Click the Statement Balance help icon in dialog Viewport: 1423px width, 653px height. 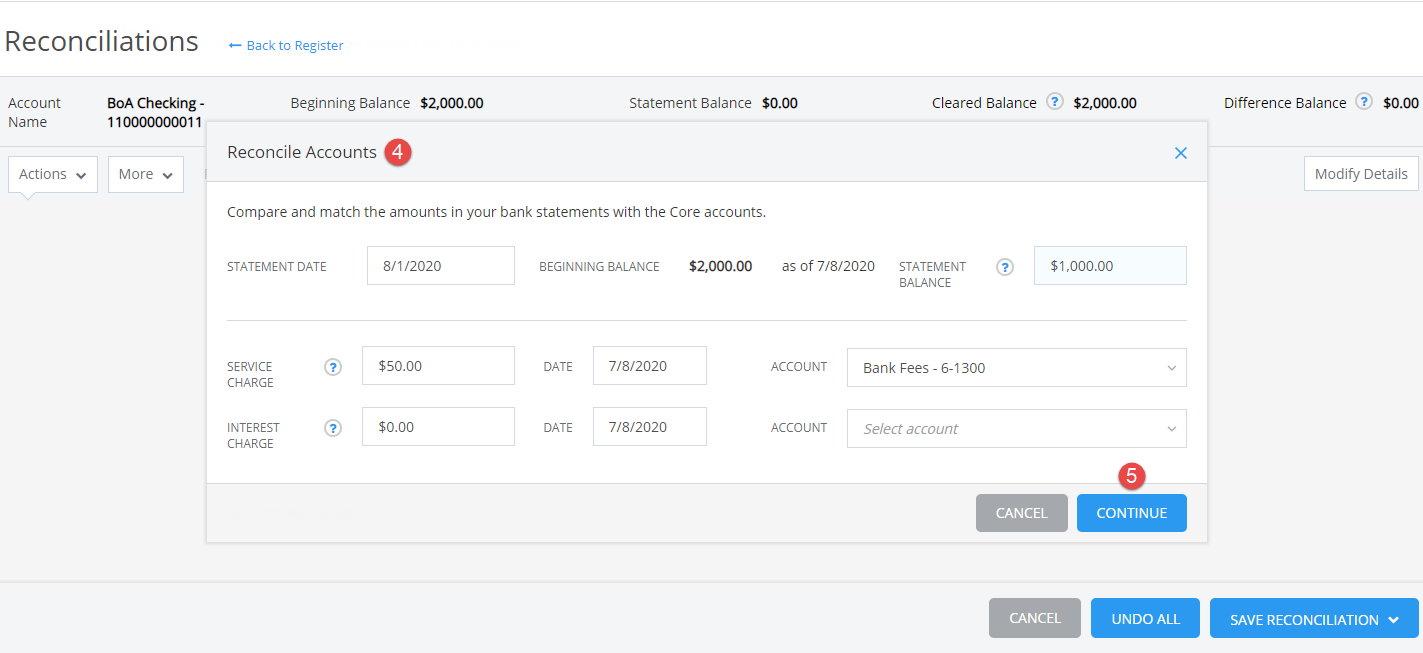click(x=1005, y=267)
